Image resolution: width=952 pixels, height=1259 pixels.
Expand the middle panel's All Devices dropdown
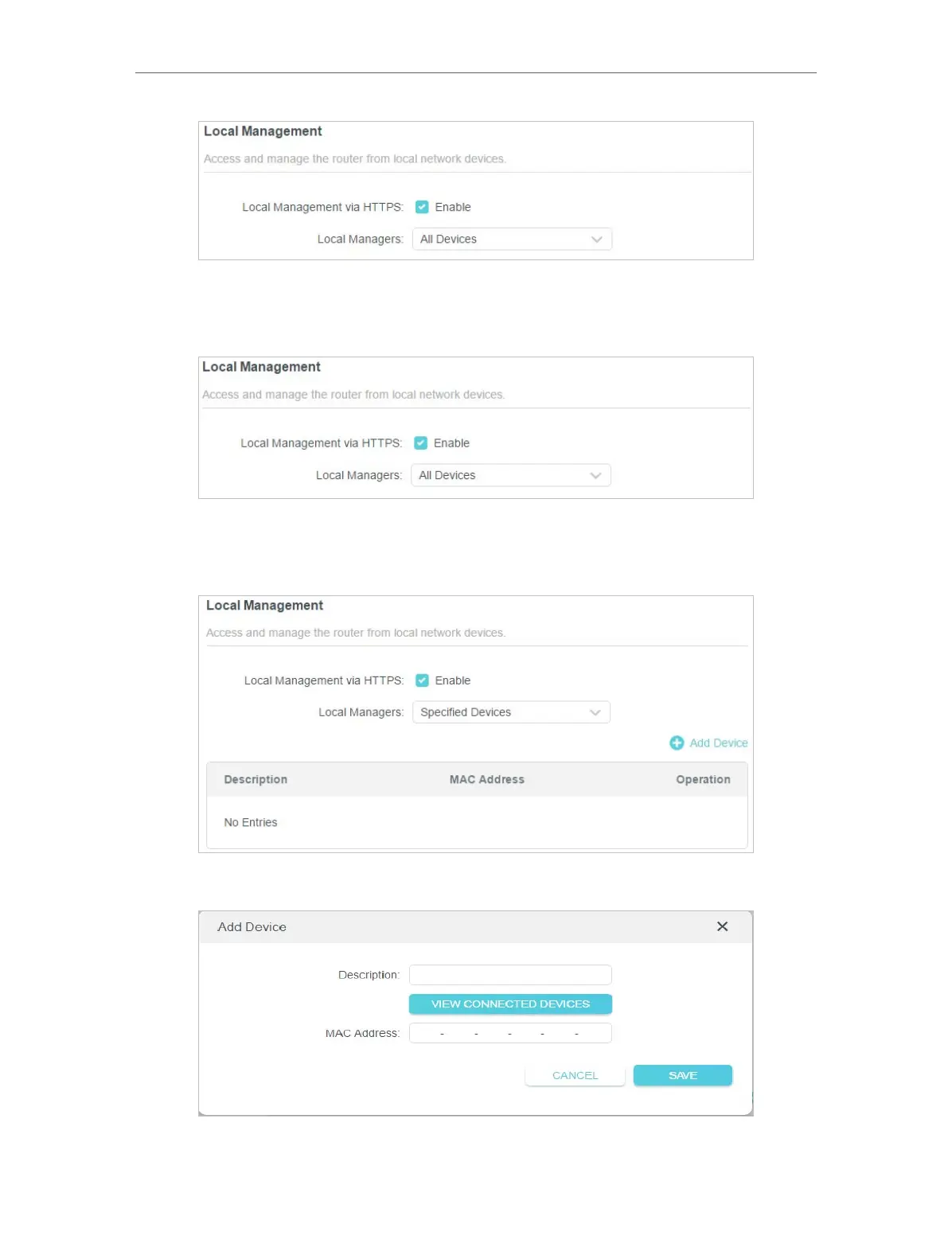coord(510,475)
